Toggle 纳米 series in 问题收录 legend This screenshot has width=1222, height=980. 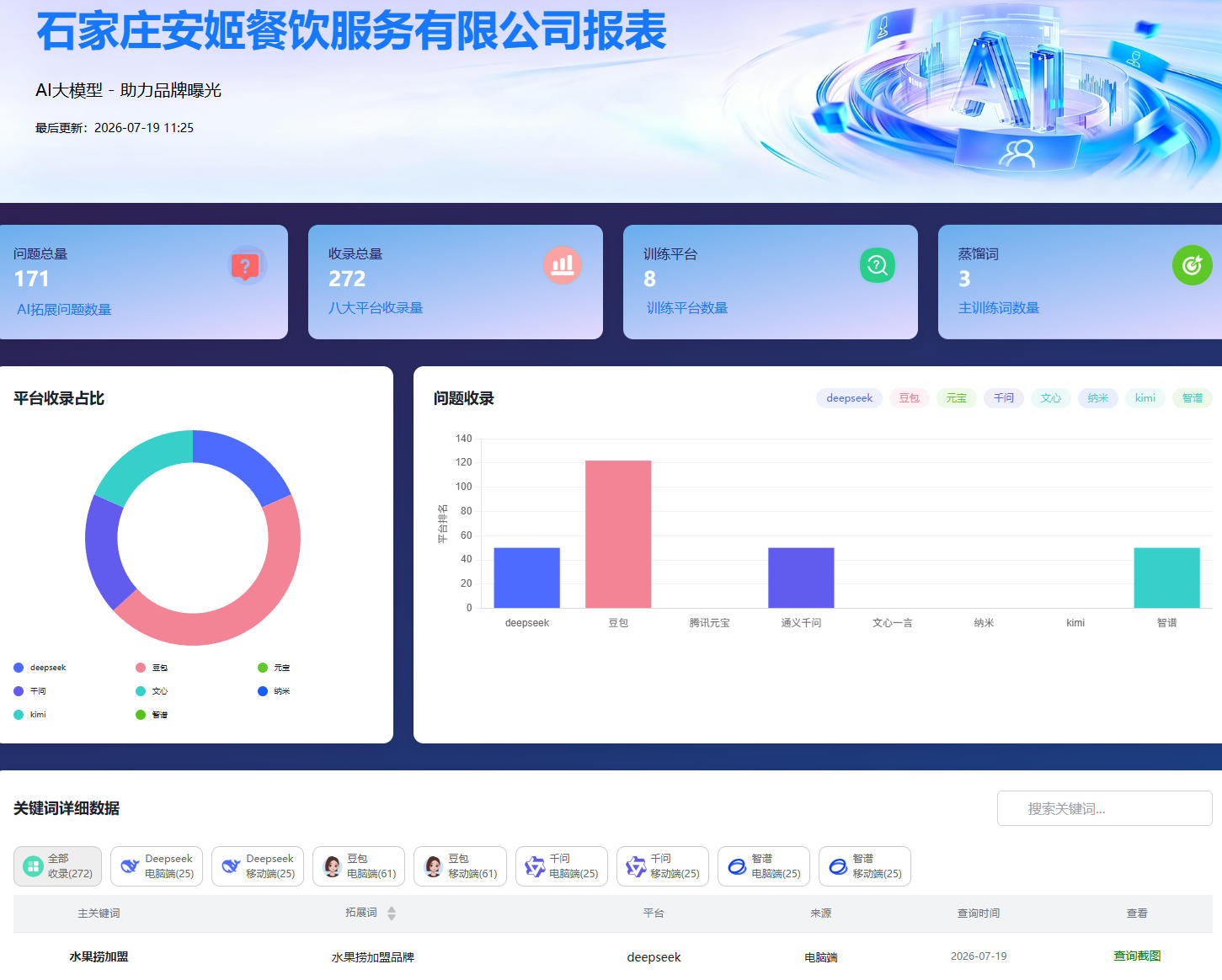pos(1098,398)
